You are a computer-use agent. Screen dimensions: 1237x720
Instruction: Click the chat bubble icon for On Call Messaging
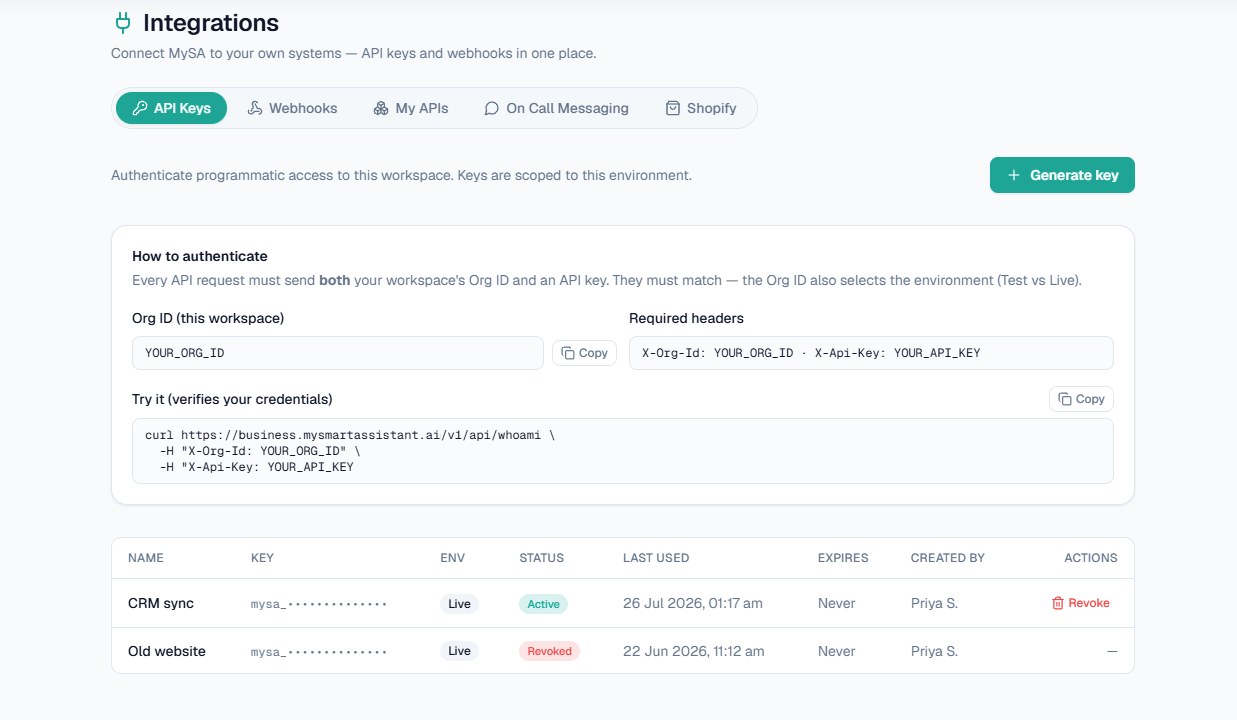click(491, 108)
